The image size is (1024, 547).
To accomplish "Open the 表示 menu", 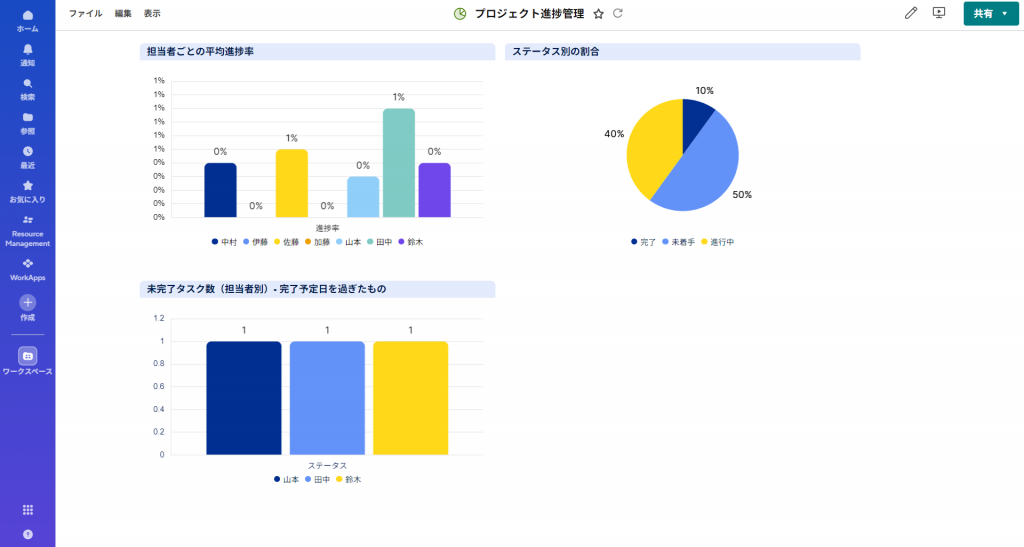I will 152,14.
